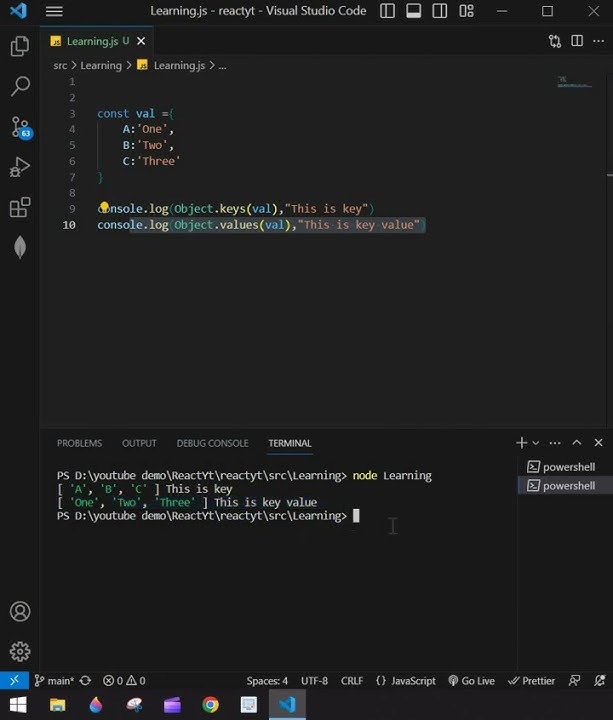Maximize the panel with the up chevron
613x720 pixels.
pyautogui.click(x=576, y=443)
